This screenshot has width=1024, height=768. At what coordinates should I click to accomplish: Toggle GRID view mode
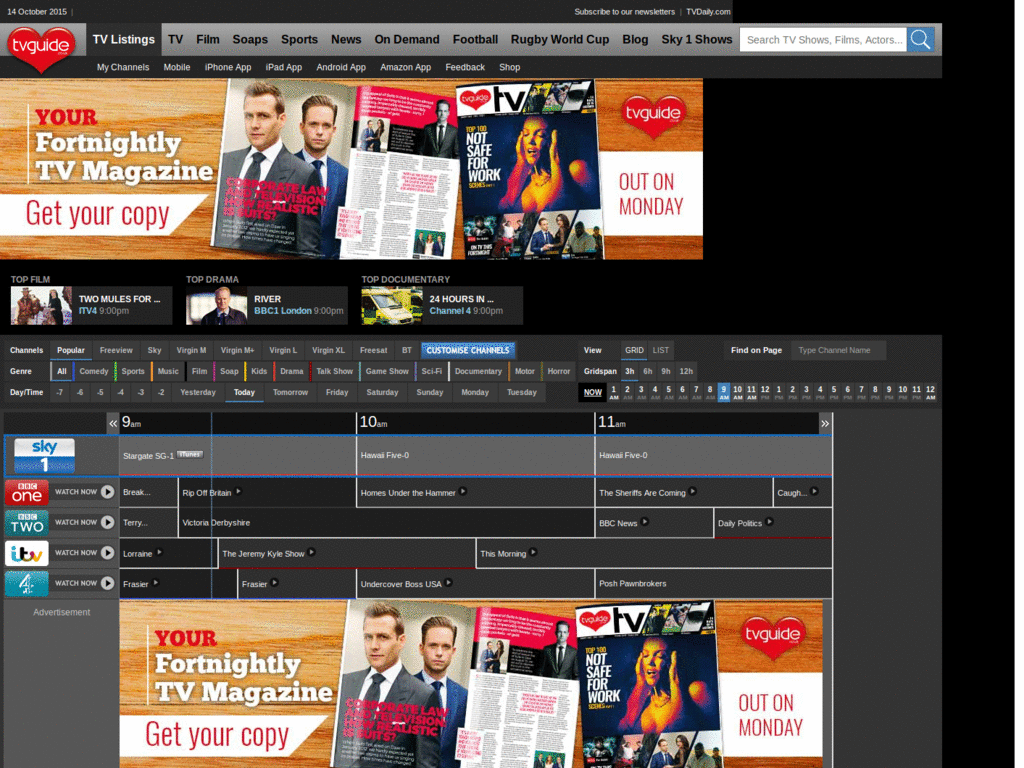click(x=636, y=350)
